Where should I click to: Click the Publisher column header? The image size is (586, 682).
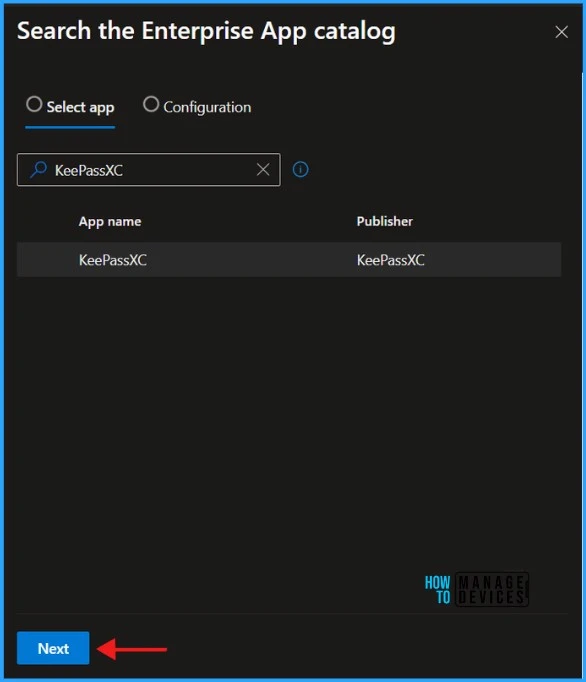pos(385,221)
